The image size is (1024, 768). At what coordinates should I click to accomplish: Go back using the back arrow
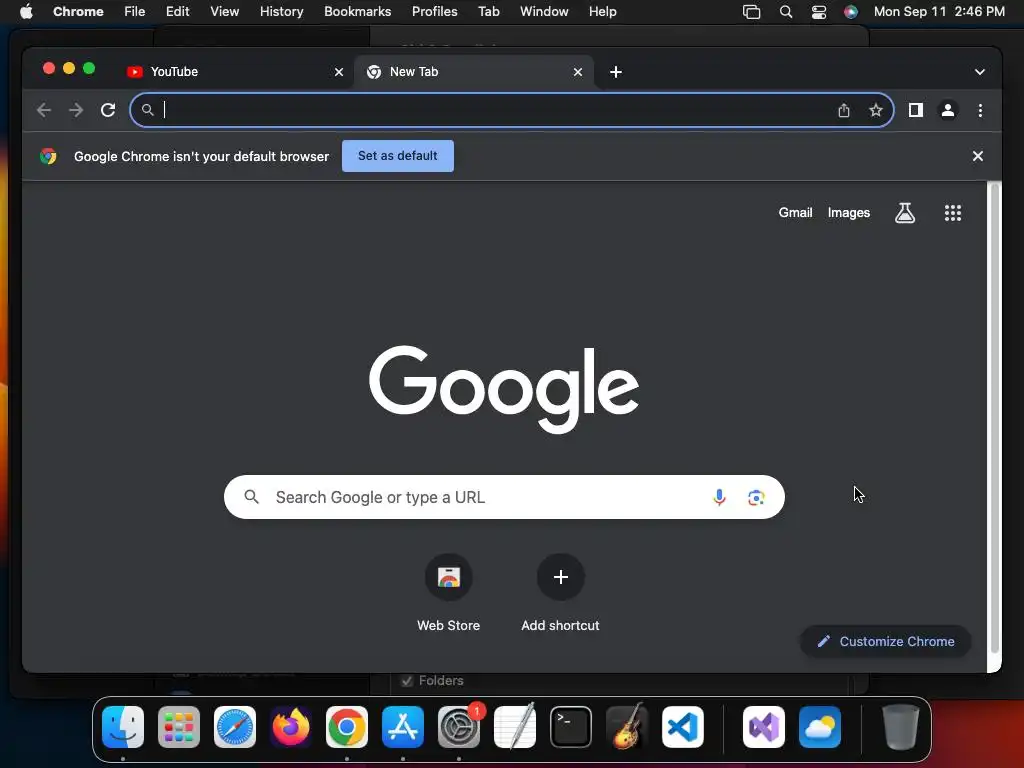(44, 110)
